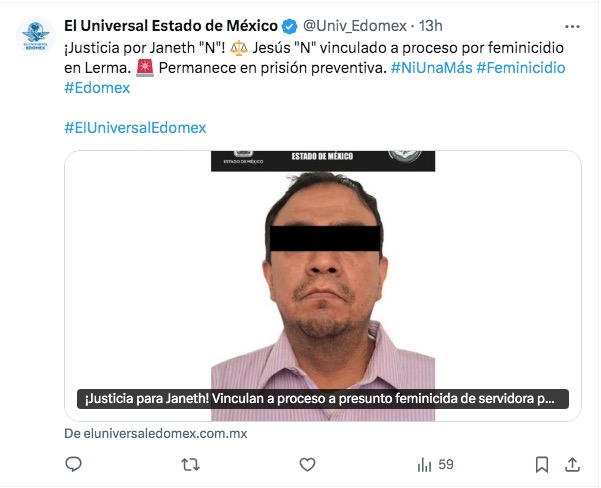Open El Universal Edomex profile avatar
This screenshot has height=488, width=601.
tap(36, 36)
